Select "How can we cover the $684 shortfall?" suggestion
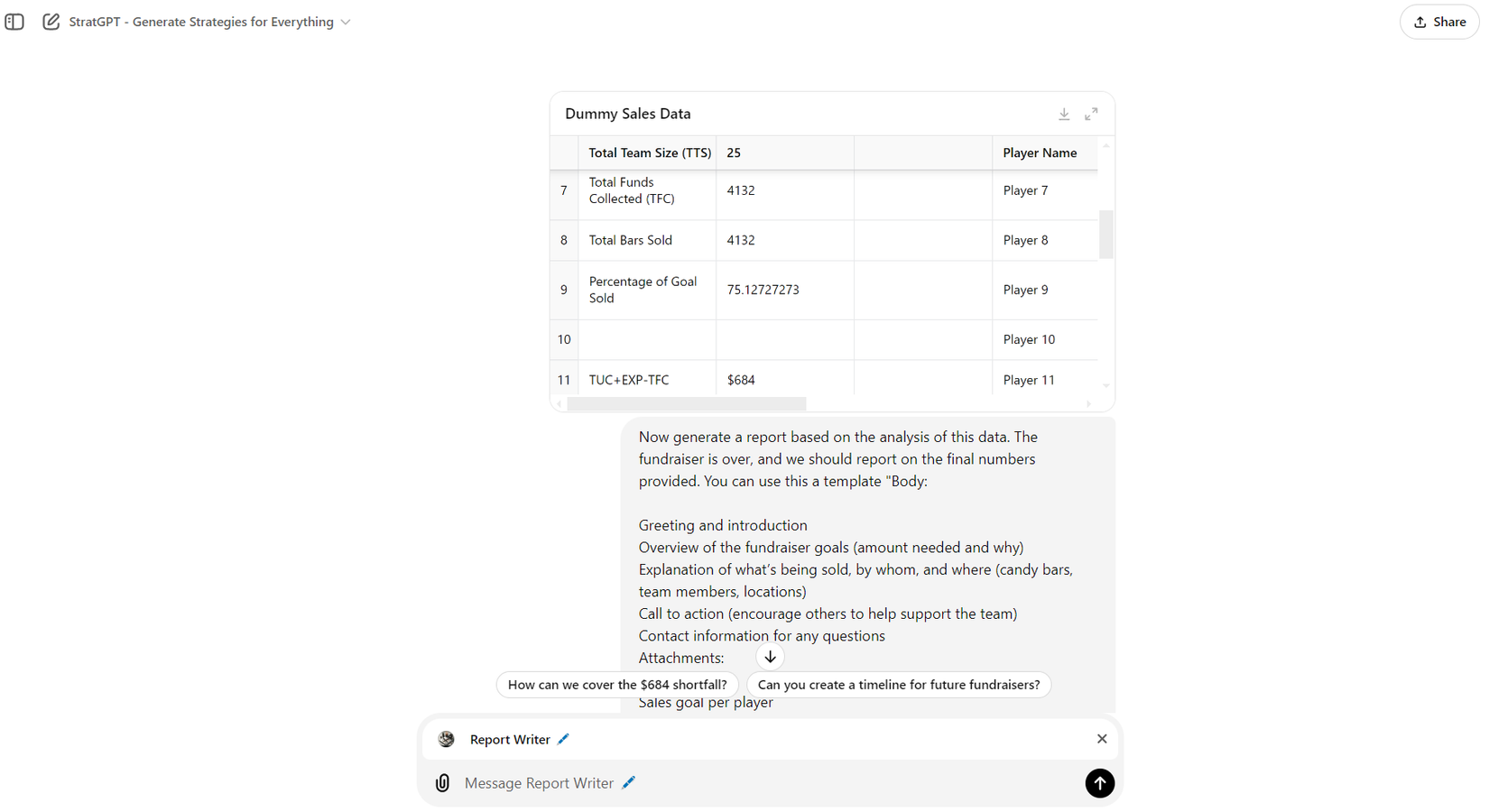Screen dimensions: 1489x812 (x=617, y=685)
